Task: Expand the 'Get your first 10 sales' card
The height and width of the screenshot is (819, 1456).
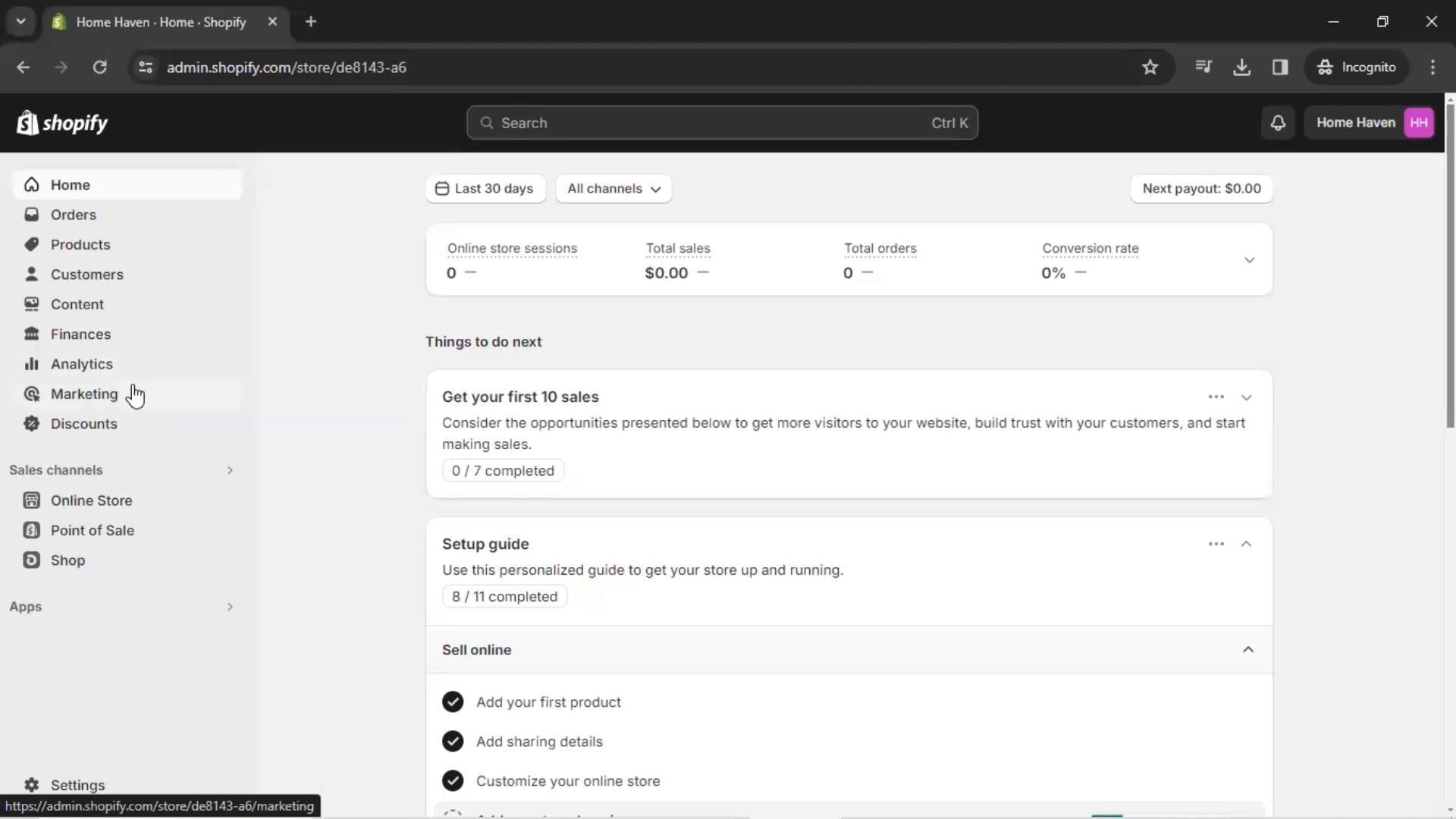Action: (1246, 397)
